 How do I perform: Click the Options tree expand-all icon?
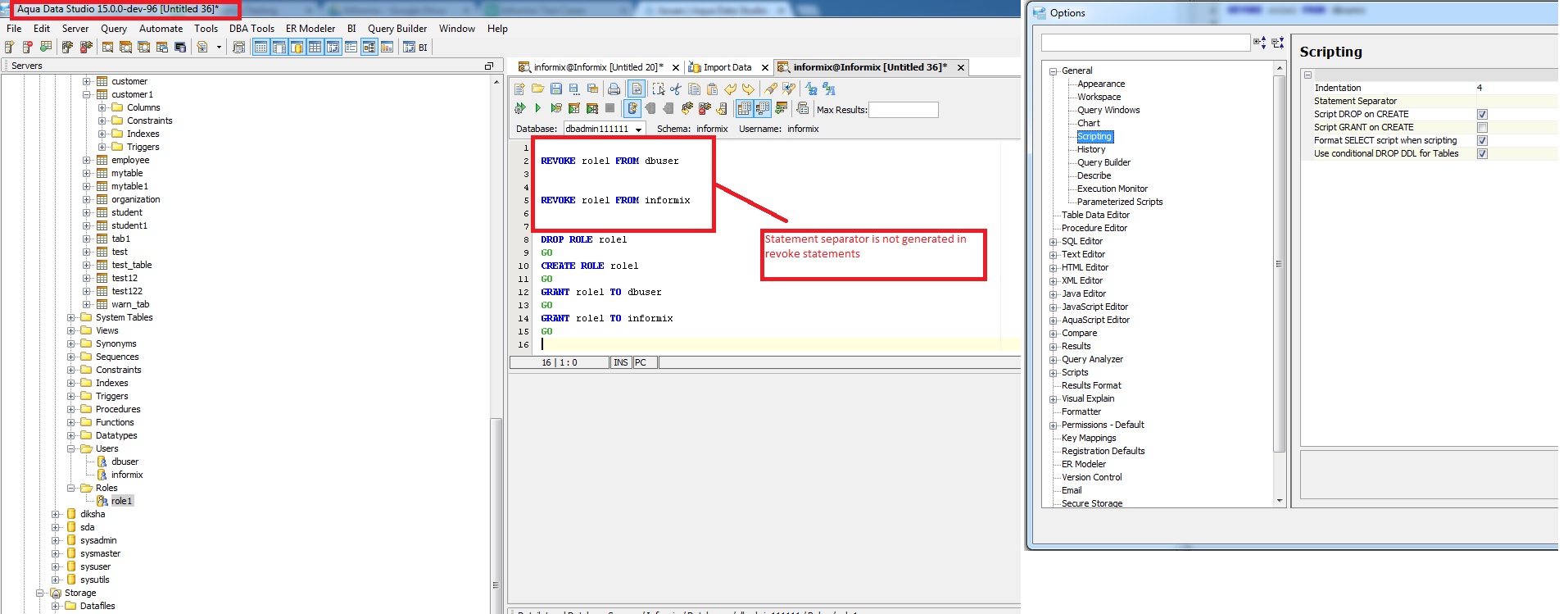tap(1259, 43)
